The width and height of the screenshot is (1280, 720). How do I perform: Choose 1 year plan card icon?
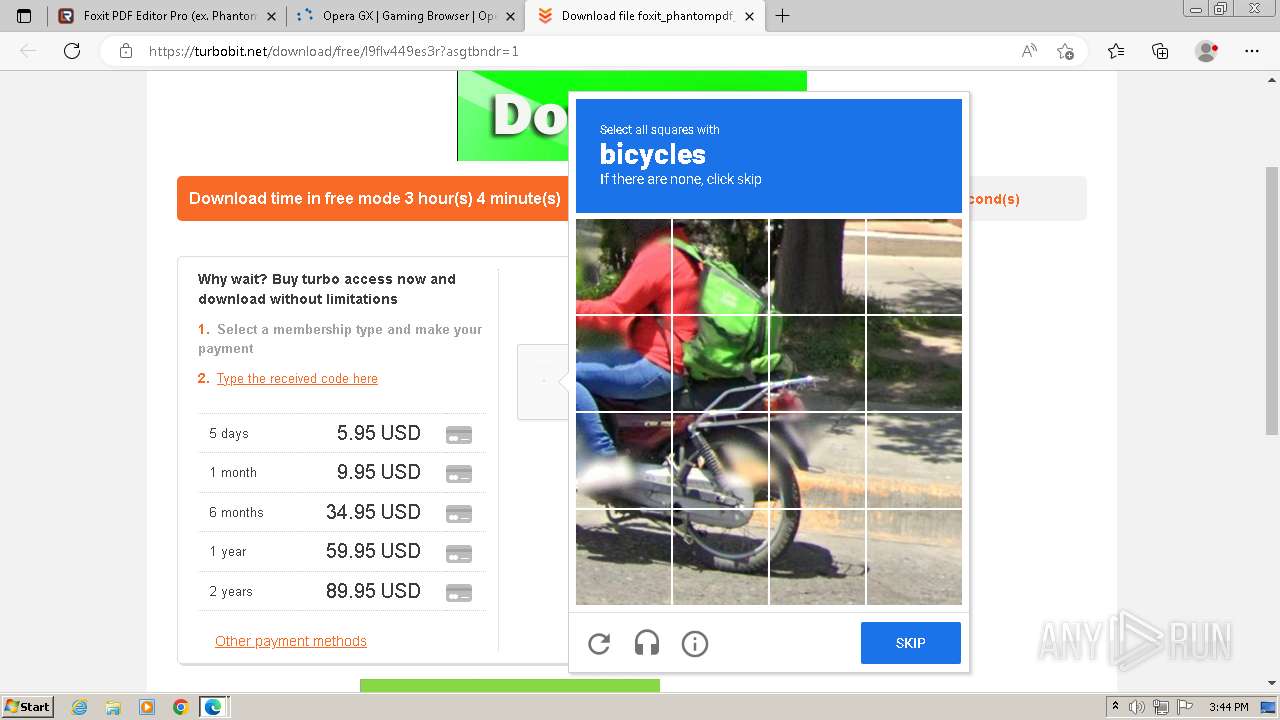[x=459, y=553]
